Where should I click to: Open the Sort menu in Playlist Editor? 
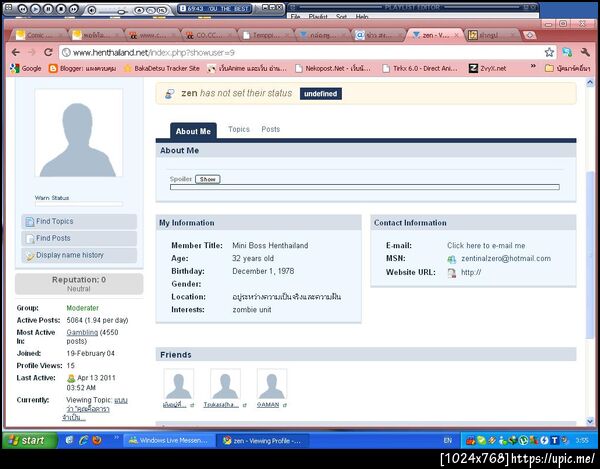coord(341,16)
